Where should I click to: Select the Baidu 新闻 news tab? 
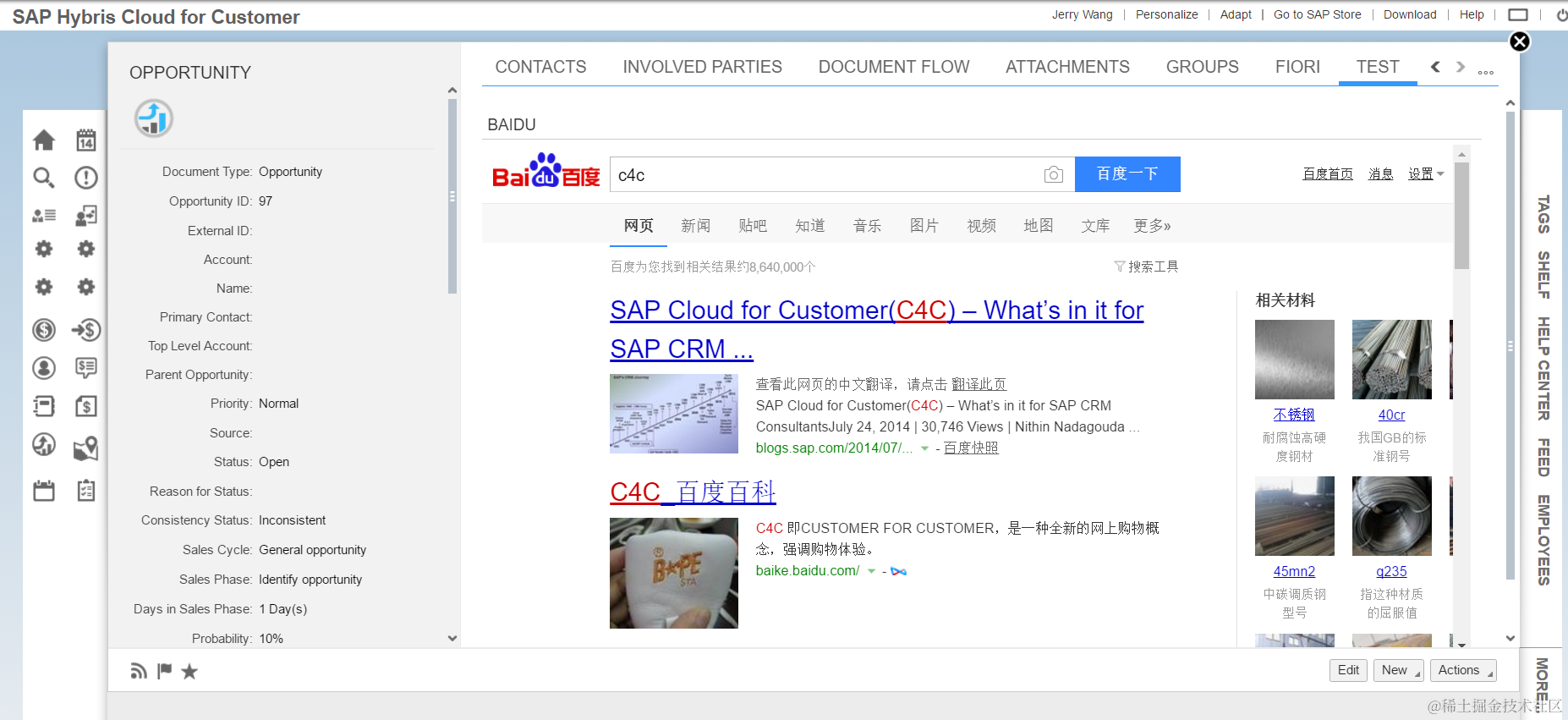pos(695,226)
